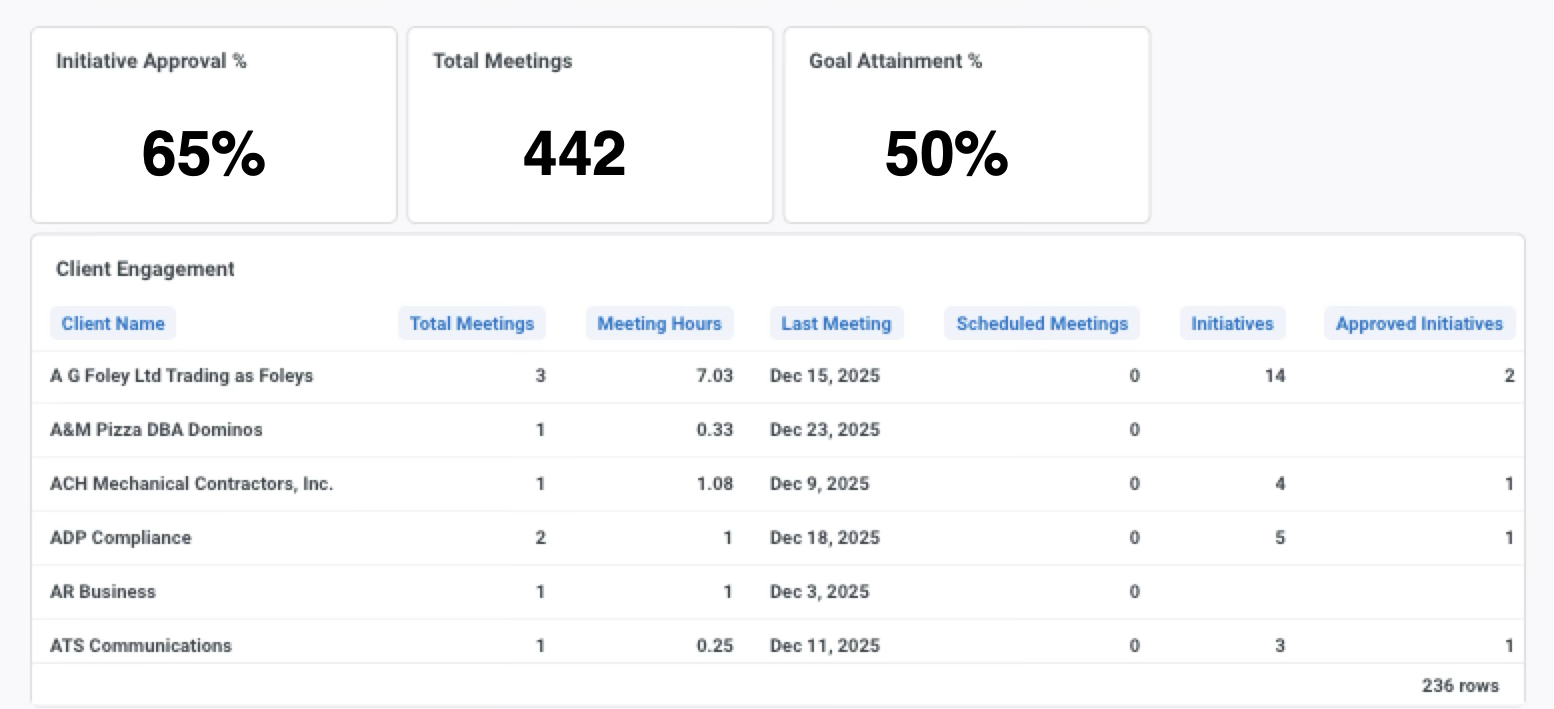Image resolution: width=1554 pixels, height=709 pixels.
Task: Select the Total Meetings KPI card
Action: point(590,125)
